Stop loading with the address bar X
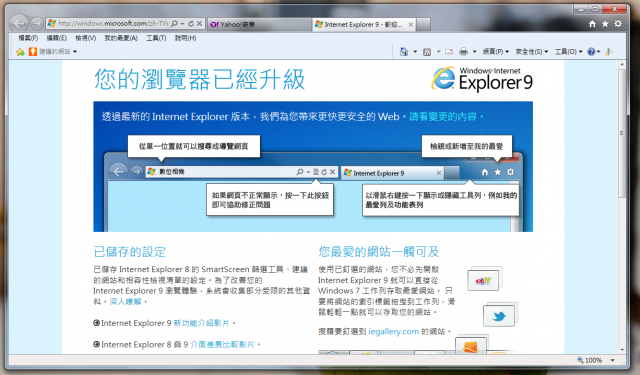640x375 pixels. click(x=199, y=24)
